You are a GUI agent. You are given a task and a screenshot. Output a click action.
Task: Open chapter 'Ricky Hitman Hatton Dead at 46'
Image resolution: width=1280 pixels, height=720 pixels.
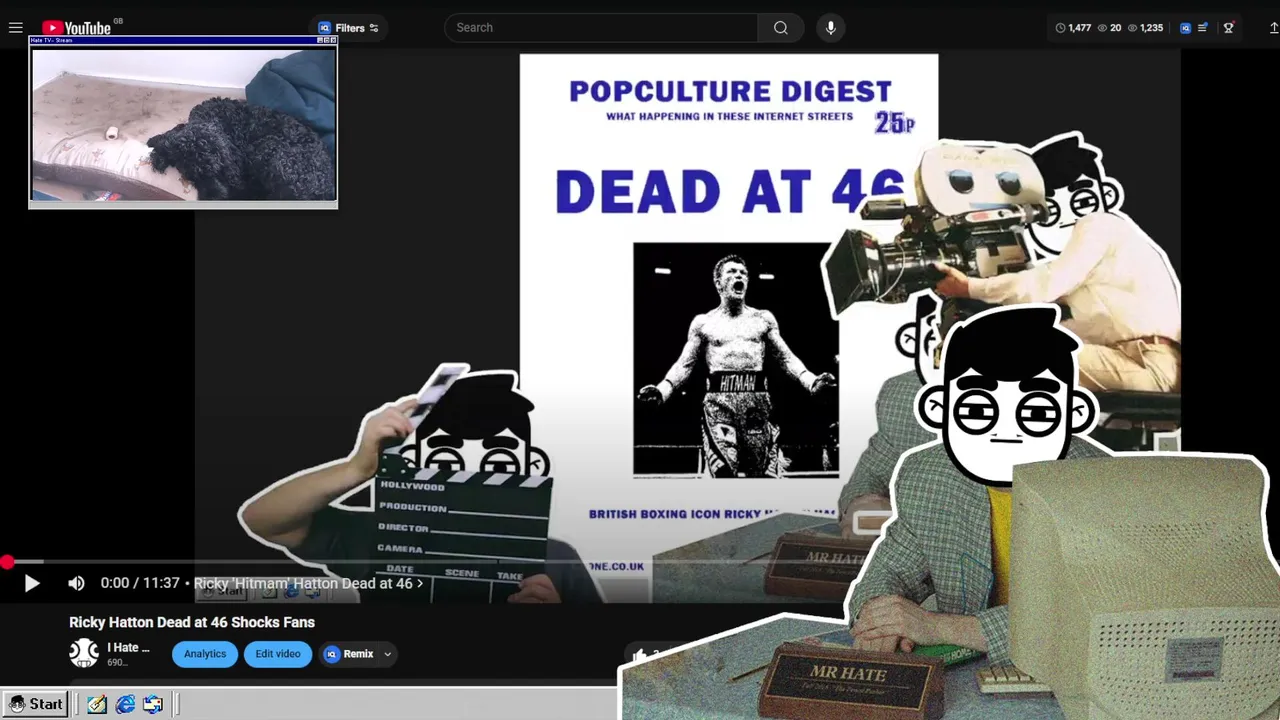click(308, 583)
